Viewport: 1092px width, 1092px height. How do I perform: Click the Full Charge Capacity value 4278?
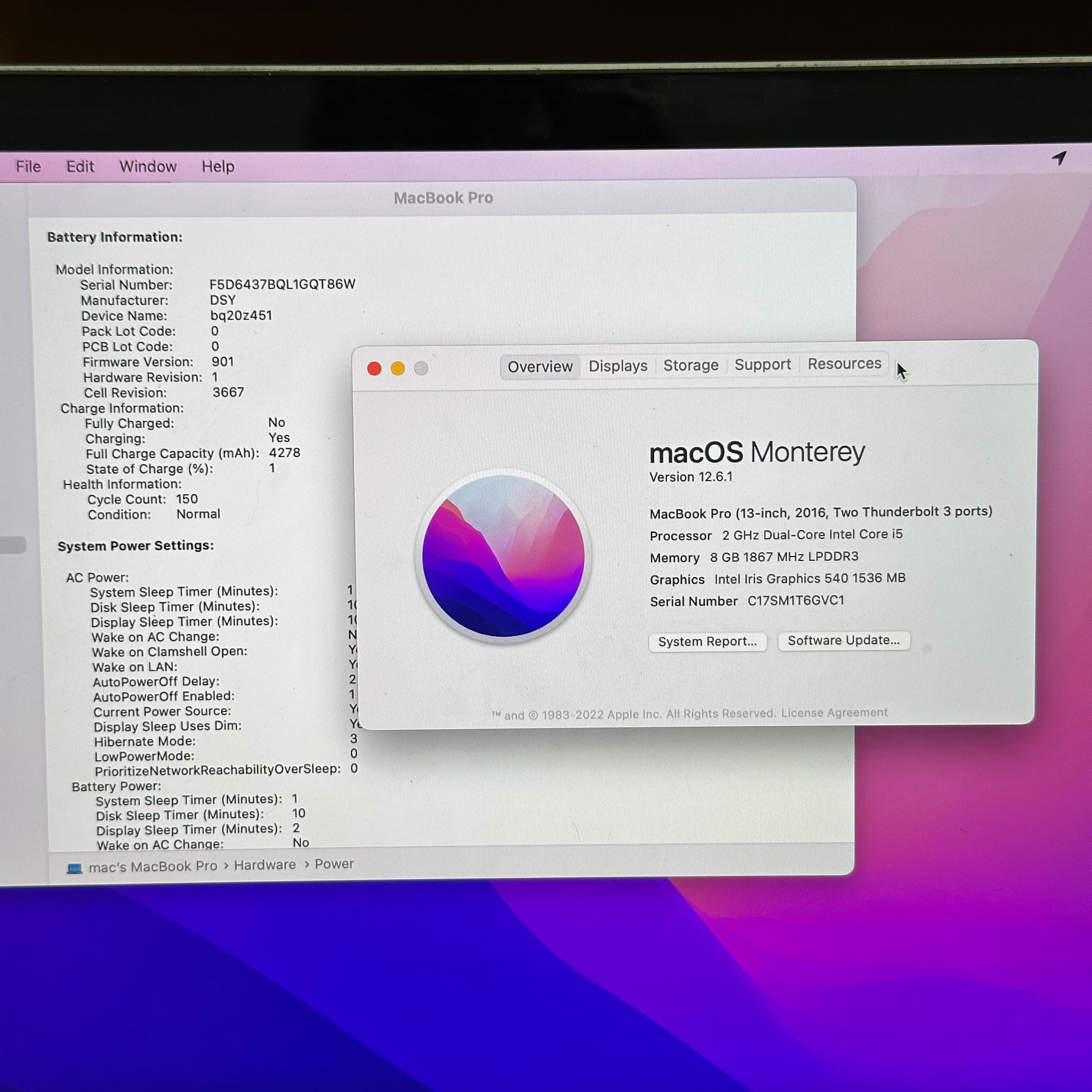tap(284, 453)
